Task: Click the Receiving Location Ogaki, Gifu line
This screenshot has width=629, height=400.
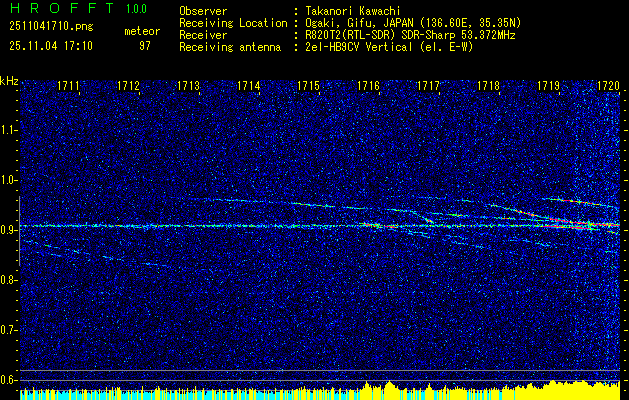Action: click(x=350, y=23)
